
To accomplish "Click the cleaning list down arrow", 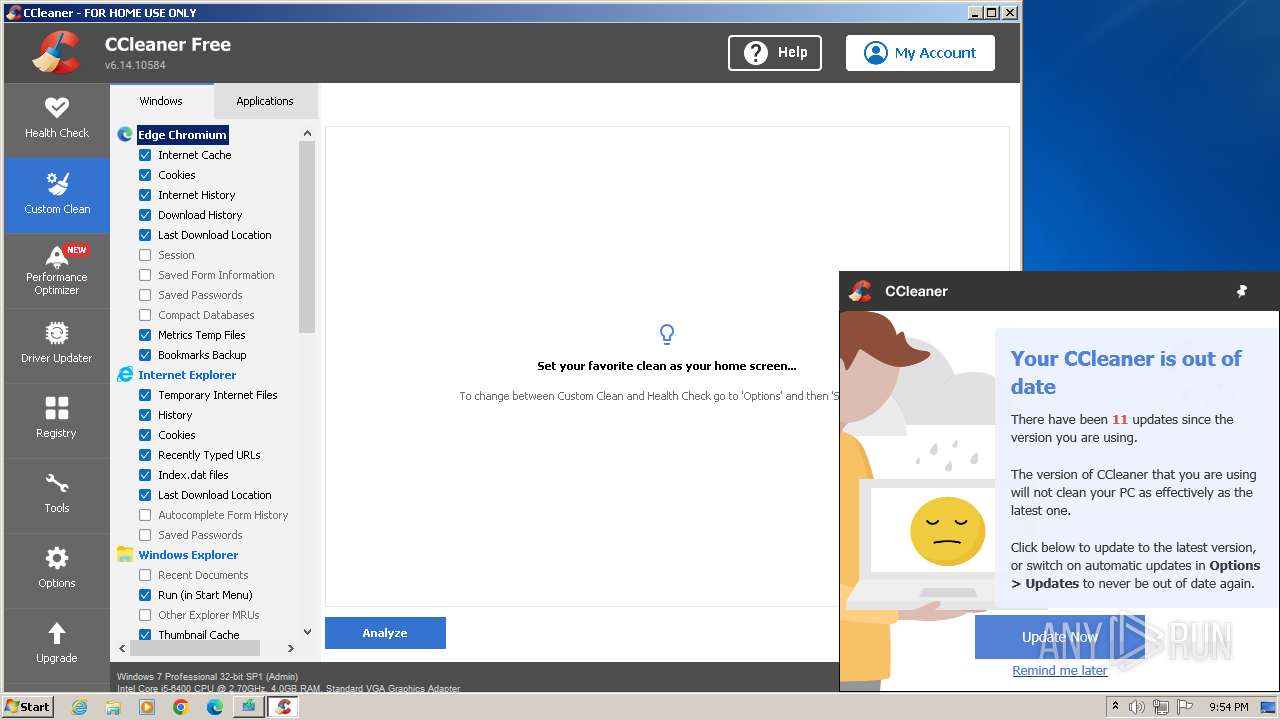I will pyautogui.click(x=307, y=632).
